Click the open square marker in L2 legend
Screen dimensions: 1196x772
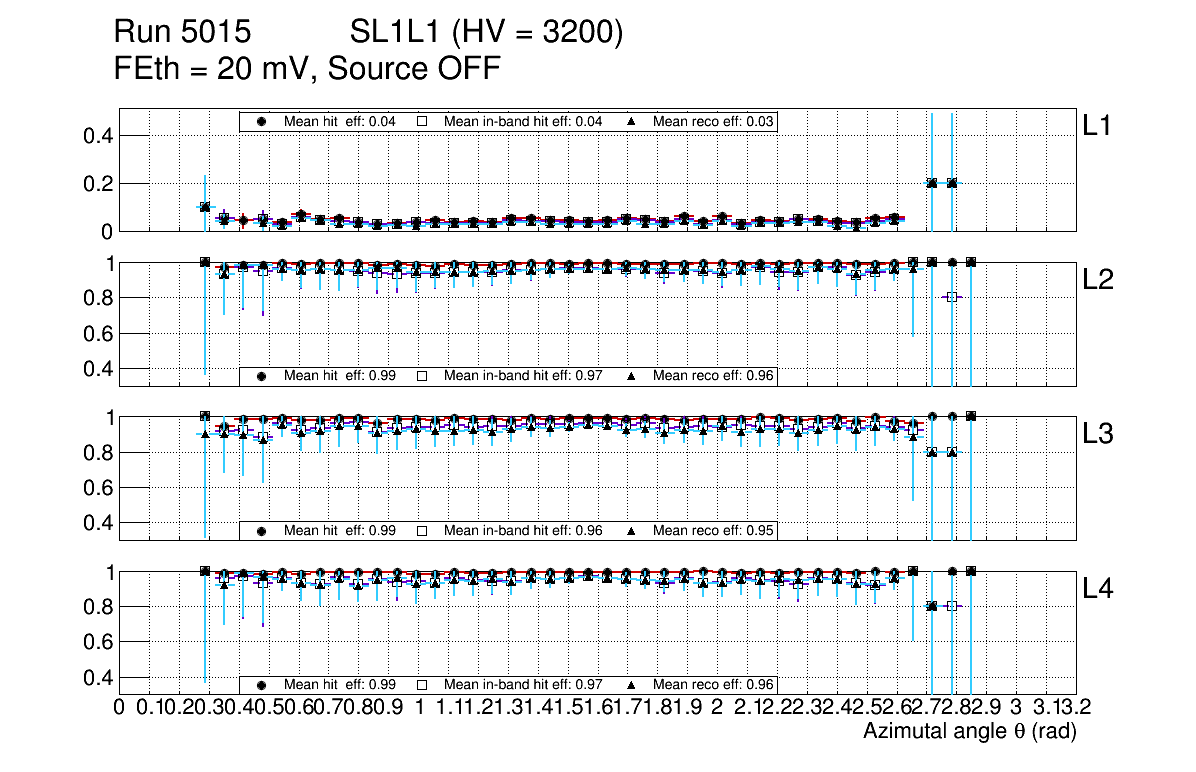tap(422, 376)
